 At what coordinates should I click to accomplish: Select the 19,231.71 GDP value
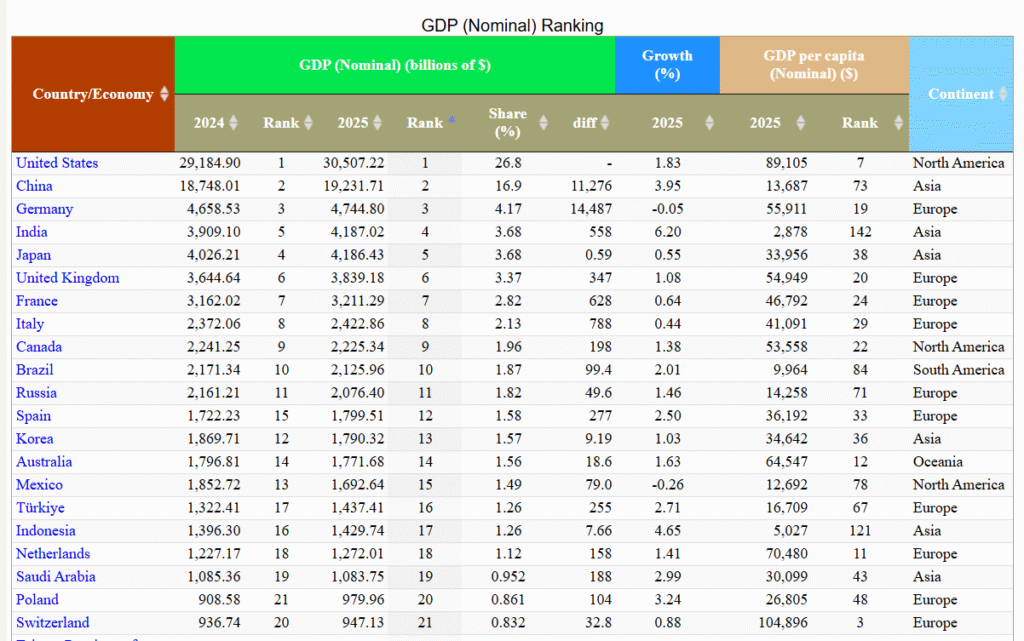coord(353,186)
